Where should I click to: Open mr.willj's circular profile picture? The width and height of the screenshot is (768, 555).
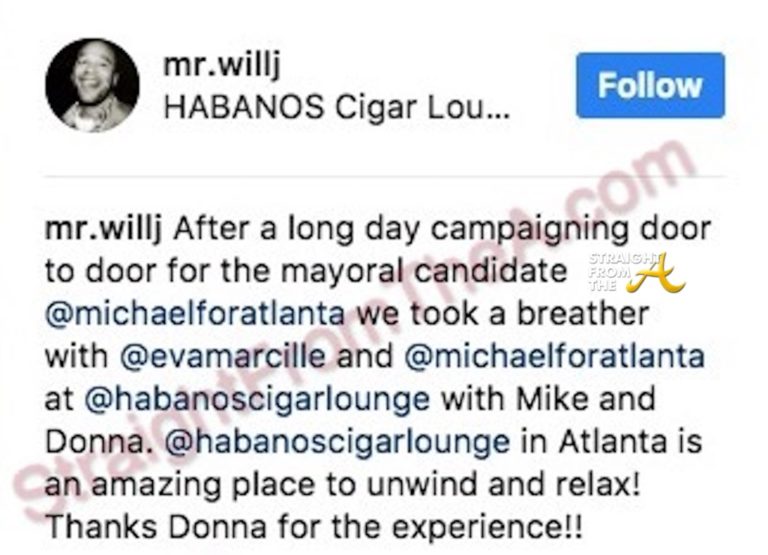92,85
